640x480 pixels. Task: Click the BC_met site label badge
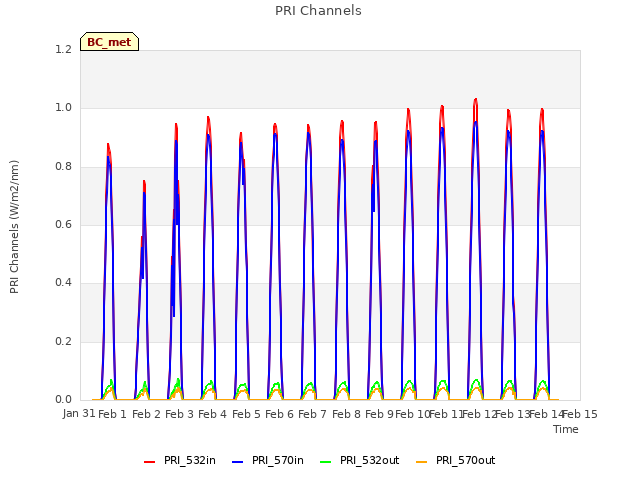109,42
